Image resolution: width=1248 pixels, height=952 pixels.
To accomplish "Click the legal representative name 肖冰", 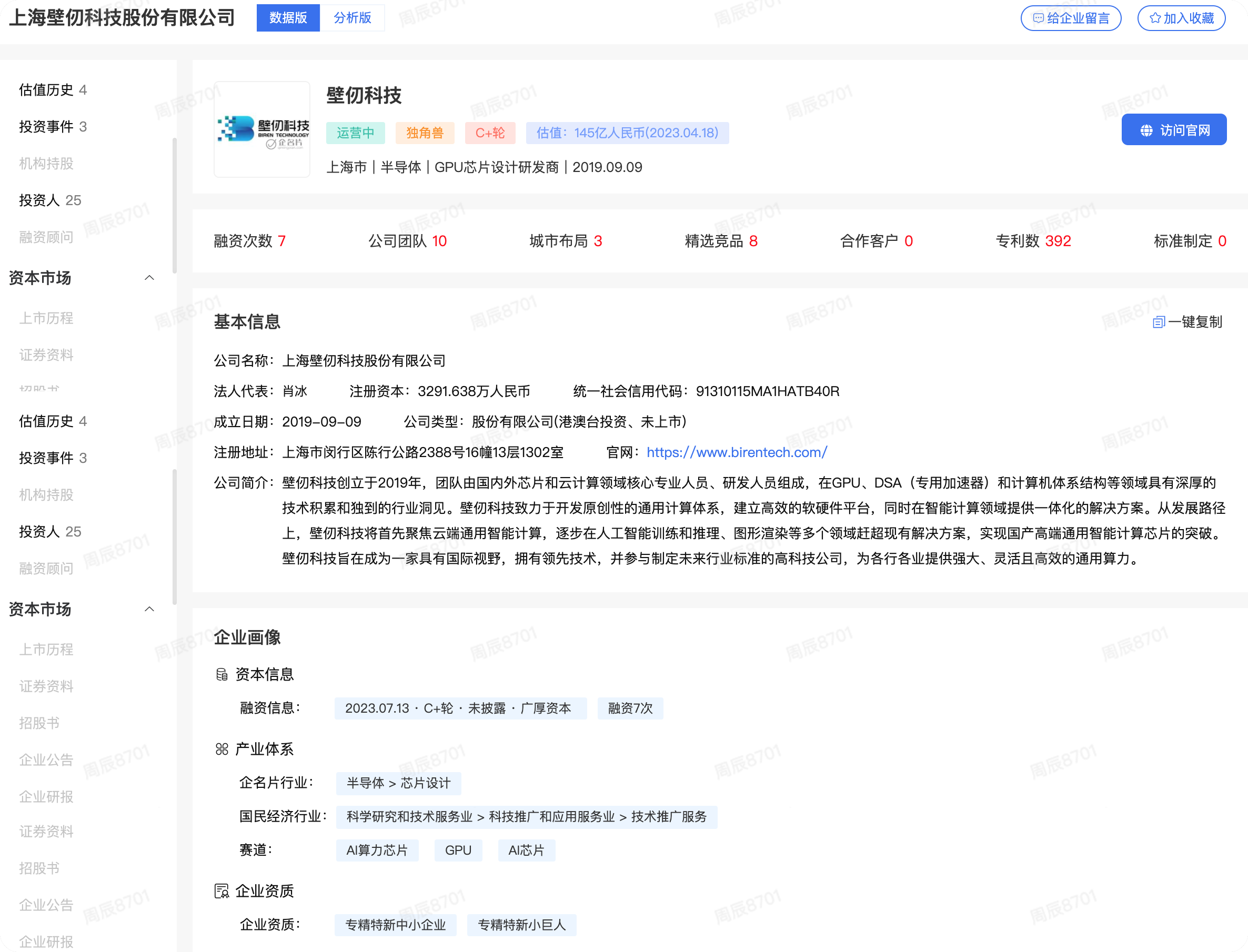I will (x=295, y=391).
